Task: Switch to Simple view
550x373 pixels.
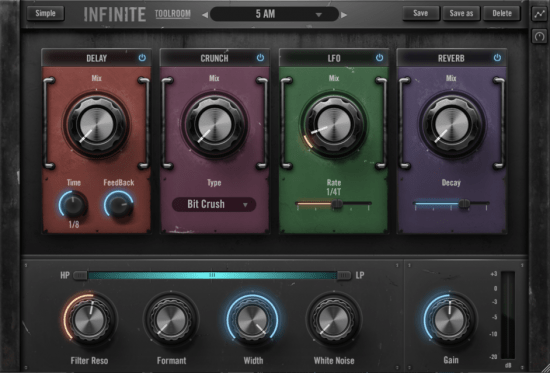Action: 45,13
